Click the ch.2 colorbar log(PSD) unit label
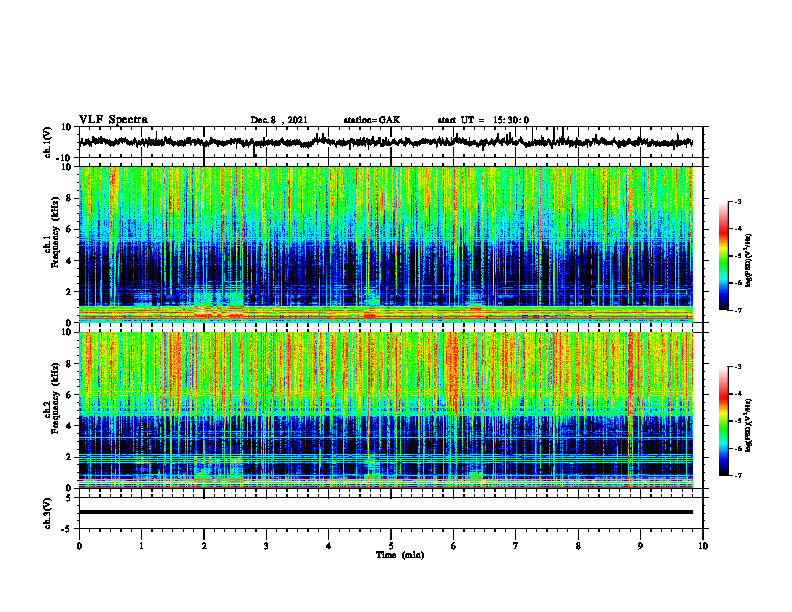This screenshot has width=792, height=612. coord(750,425)
